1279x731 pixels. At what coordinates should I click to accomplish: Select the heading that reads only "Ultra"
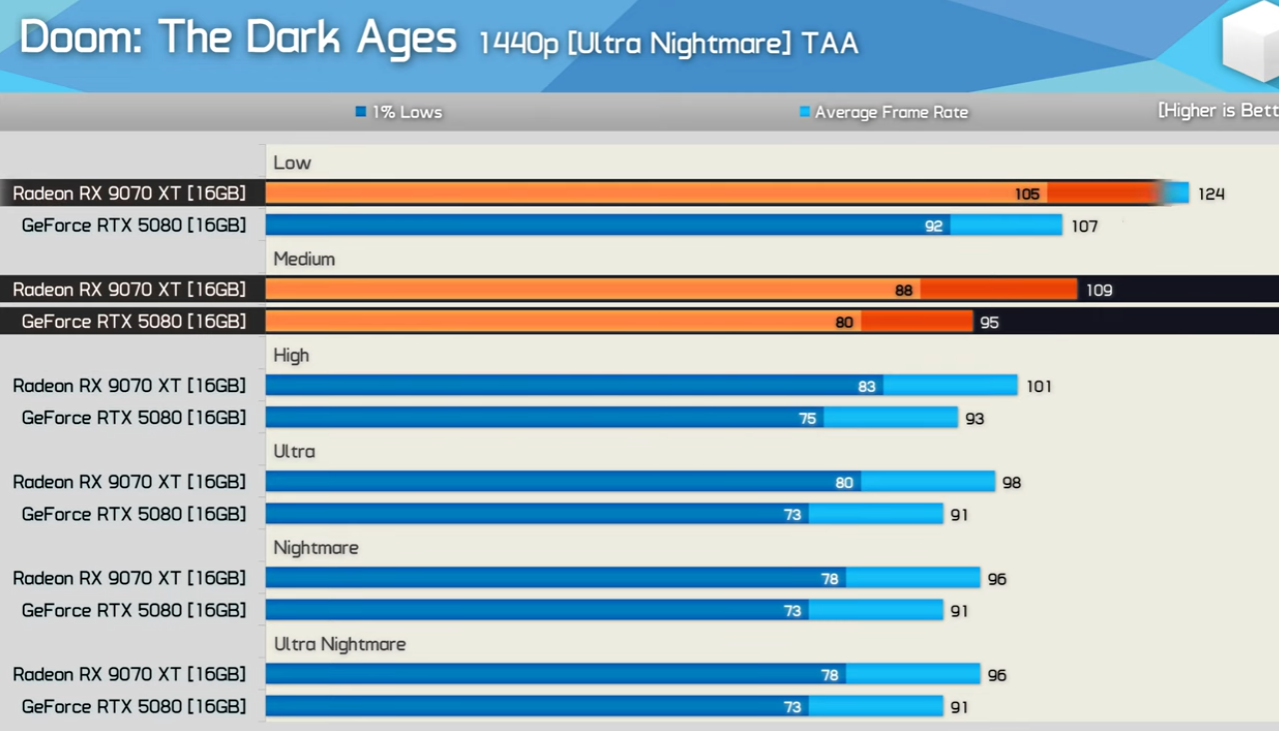point(294,451)
